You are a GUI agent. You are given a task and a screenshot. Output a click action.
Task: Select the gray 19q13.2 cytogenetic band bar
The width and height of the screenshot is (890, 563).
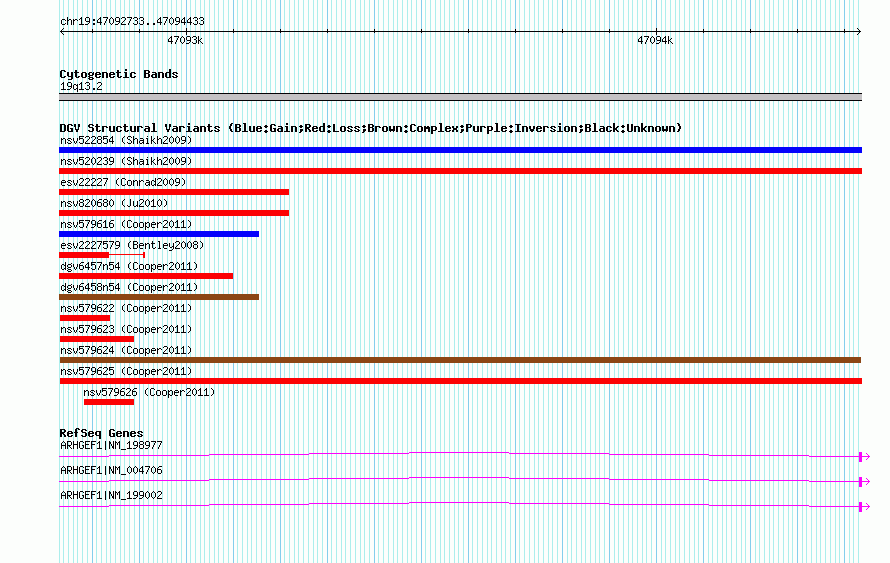click(460, 97)
